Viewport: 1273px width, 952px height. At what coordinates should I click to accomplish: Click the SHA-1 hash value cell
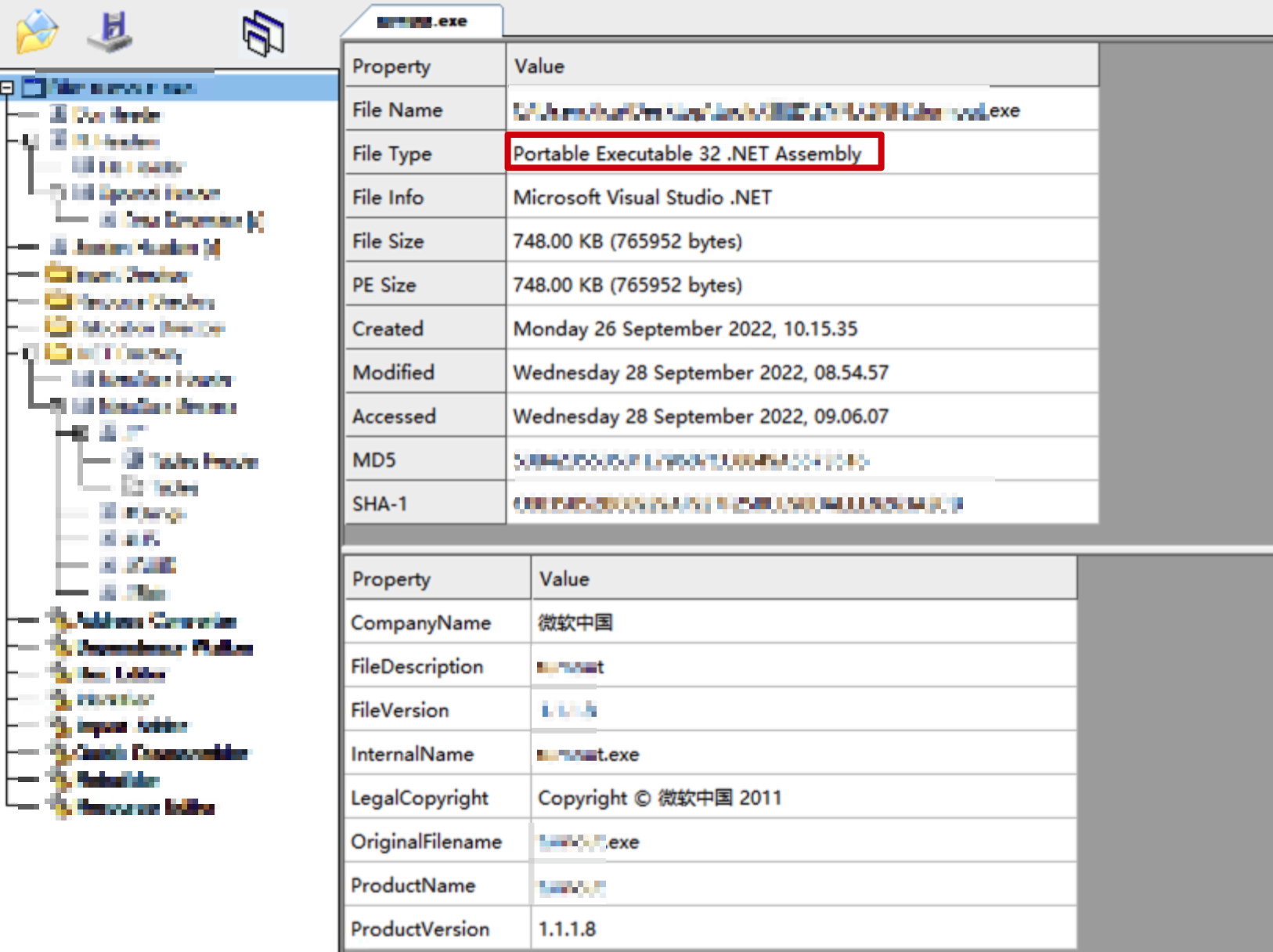pos(802,504)
